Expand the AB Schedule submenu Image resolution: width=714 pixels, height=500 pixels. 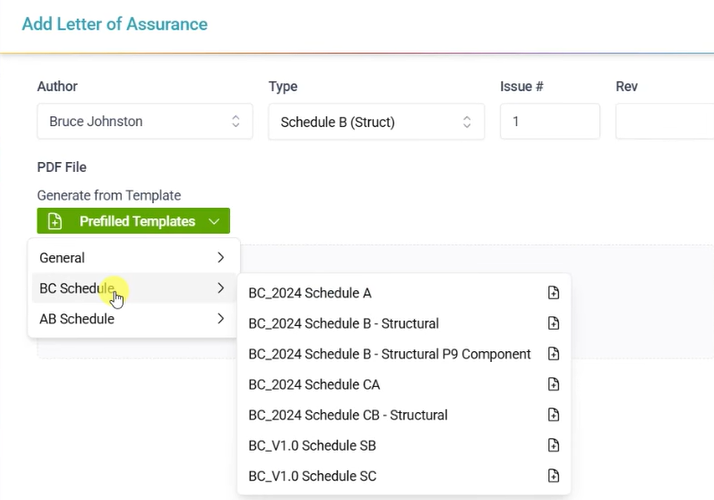[x=133, y=319]
